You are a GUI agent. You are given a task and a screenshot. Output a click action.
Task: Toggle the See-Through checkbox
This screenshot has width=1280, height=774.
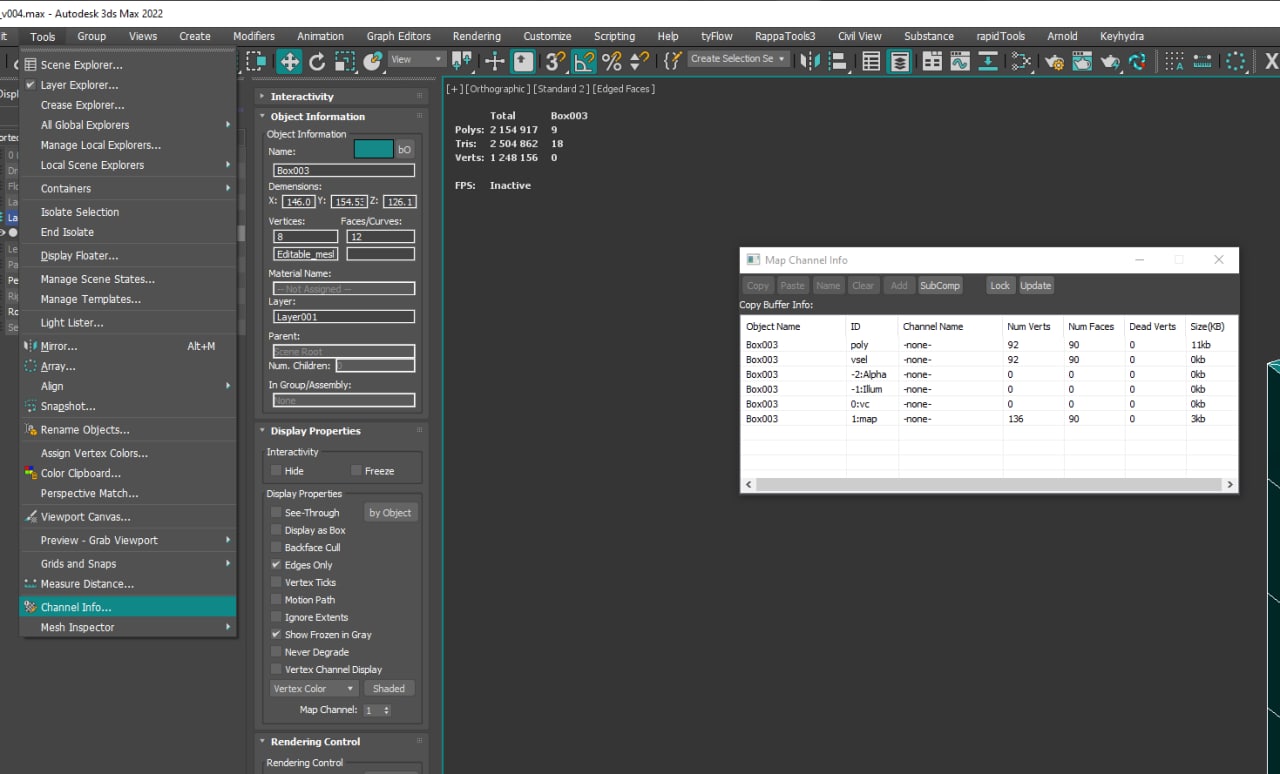(x=276, y=513)
